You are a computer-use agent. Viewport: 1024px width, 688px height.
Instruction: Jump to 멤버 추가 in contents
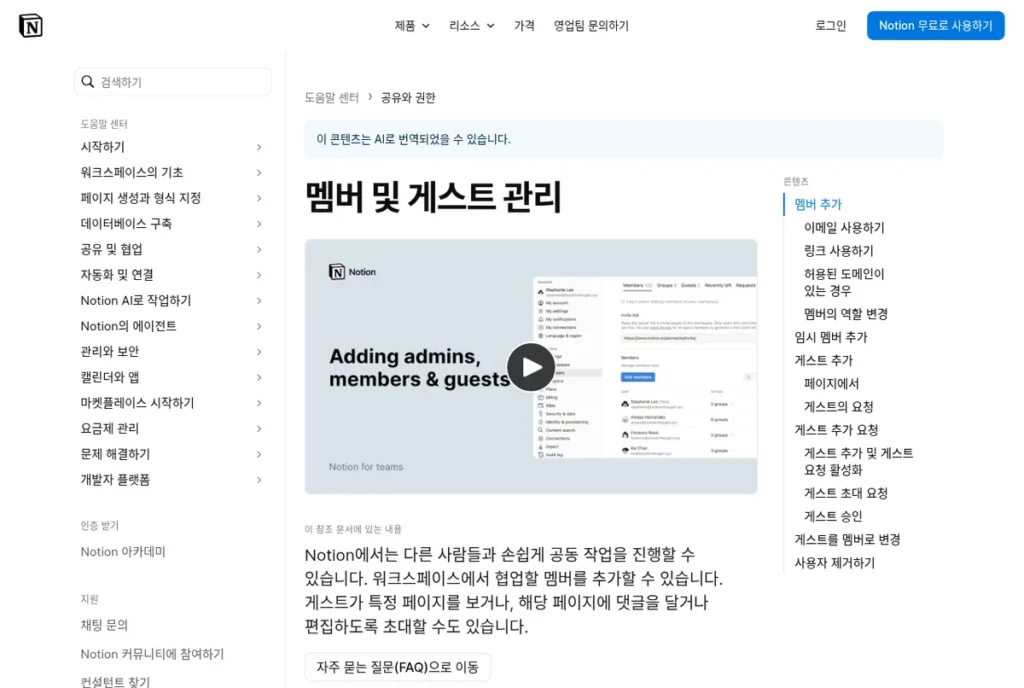pos(818,204)
